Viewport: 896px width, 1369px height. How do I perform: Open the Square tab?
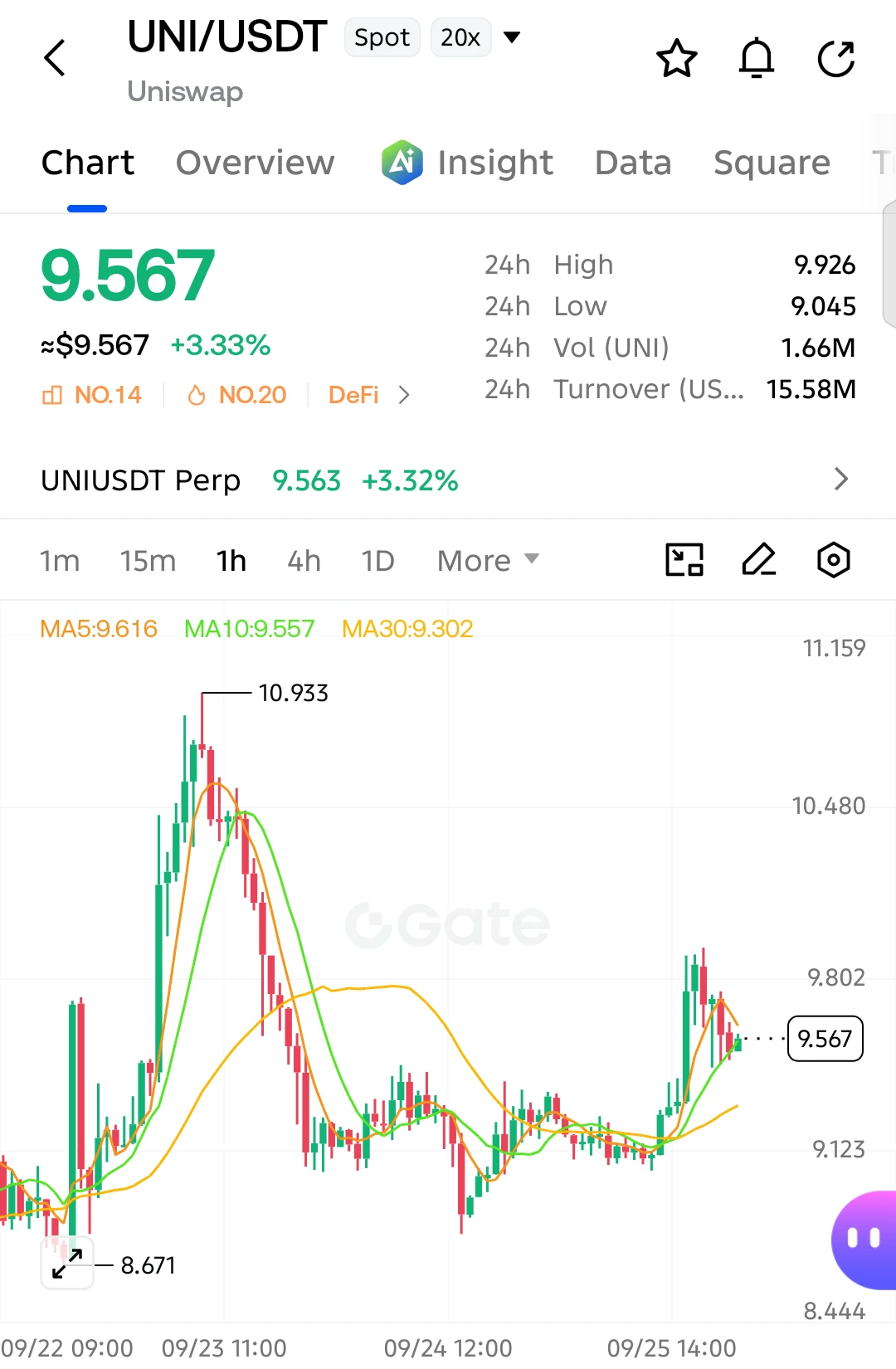pyautogui.click(x=772, y=163)
